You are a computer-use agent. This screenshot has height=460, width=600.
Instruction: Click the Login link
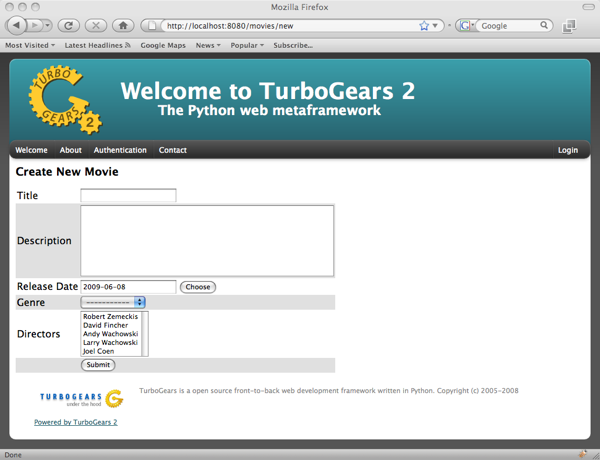(x=568, y=150)
